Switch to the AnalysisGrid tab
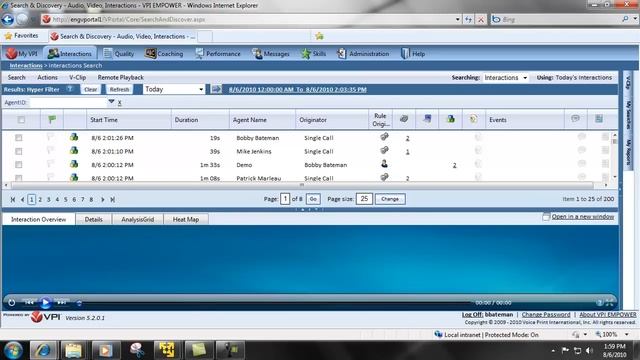The height and width of the screenshot is (360, 640). click(x=138, y=219)
